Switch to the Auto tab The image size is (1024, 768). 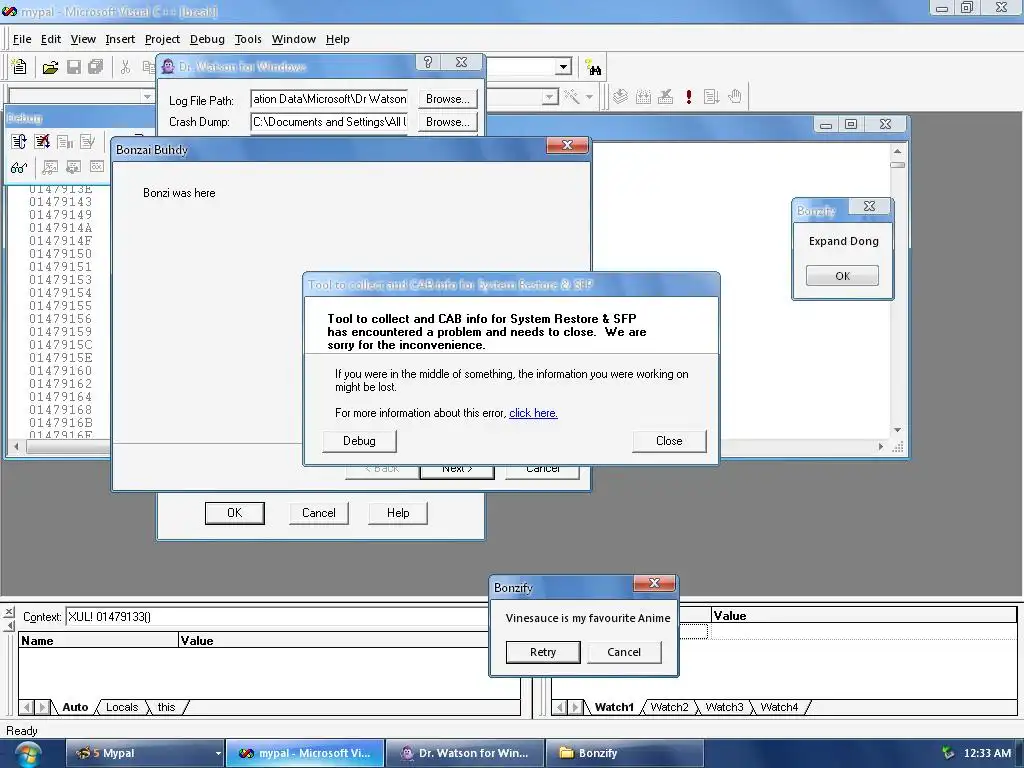click(75, 707)
